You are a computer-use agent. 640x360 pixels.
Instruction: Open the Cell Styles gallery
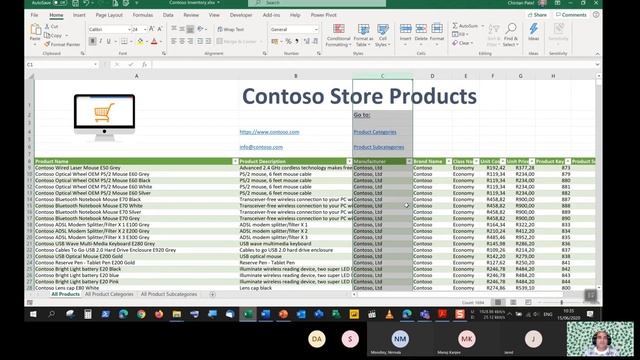click(382, 35)
